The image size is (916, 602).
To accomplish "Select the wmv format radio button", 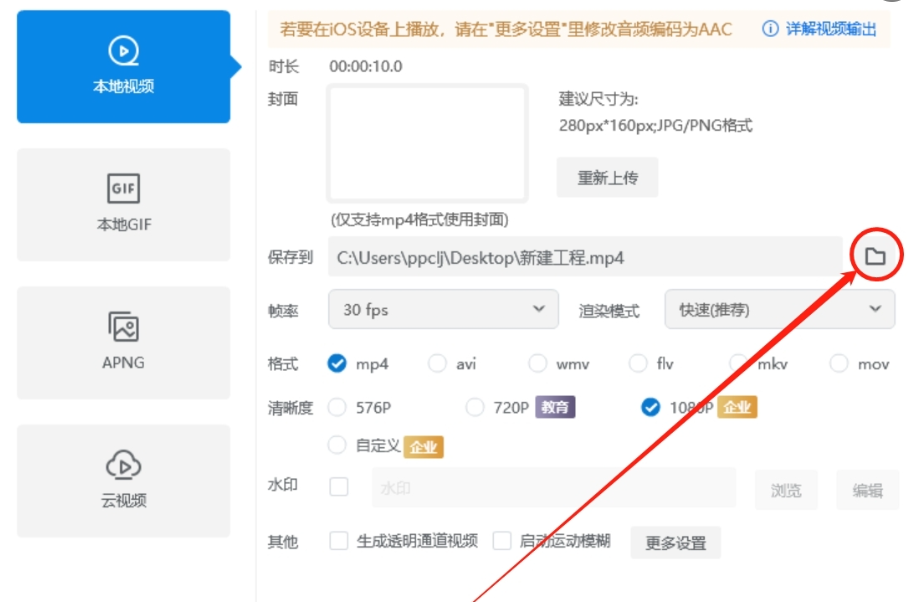I will [537, 364].
